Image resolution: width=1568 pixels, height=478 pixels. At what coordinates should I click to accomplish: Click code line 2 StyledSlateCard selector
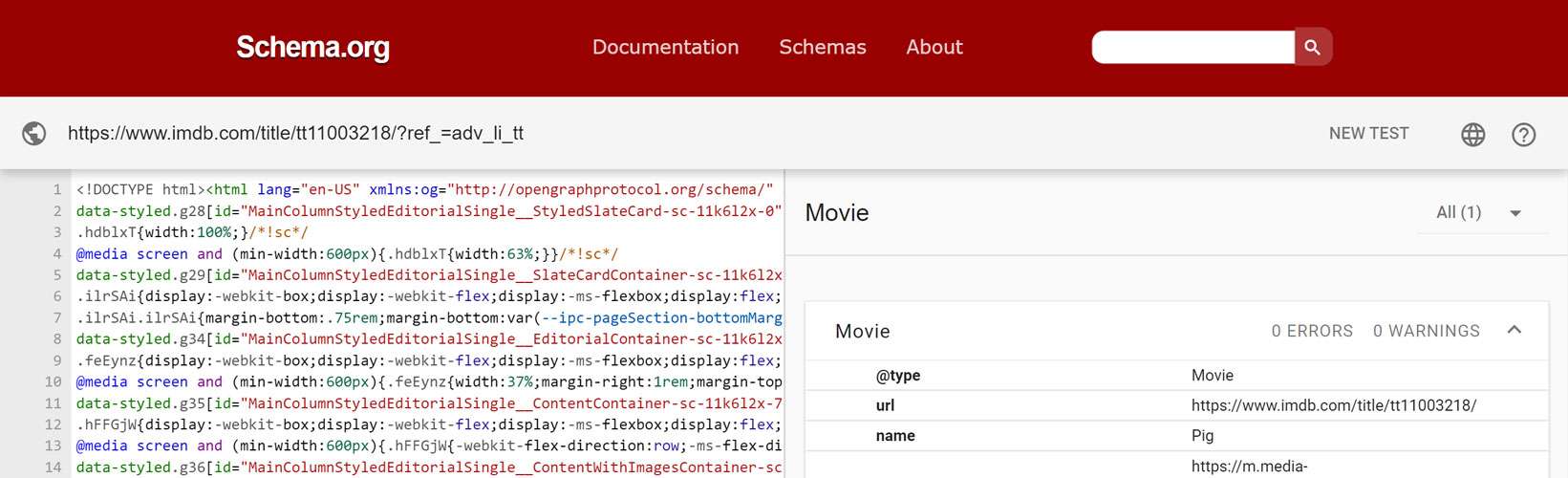click(x=429, y=211)
